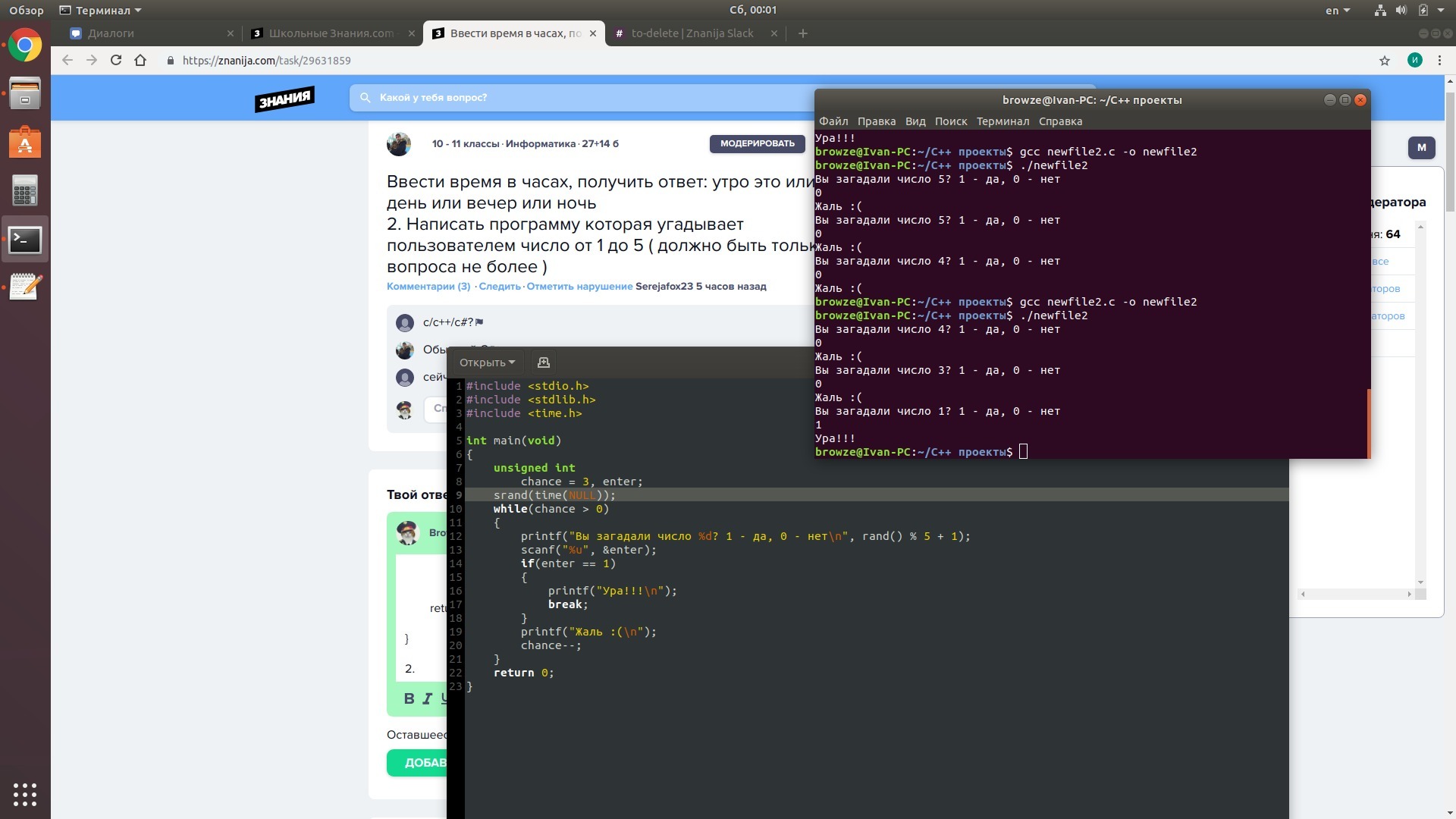1456x819 pixels.
Task: Toggle italic formatting in answer editor
Action: (x=427, y=698)
